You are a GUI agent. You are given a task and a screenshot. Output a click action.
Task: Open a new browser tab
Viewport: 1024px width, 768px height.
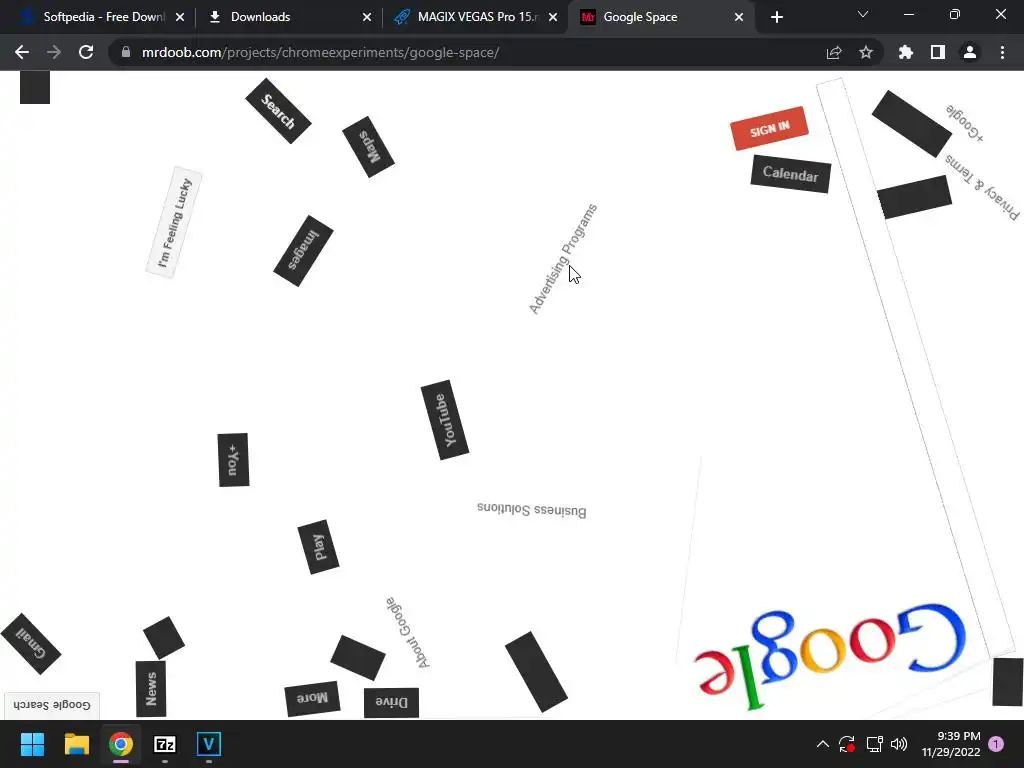[776, 17]
